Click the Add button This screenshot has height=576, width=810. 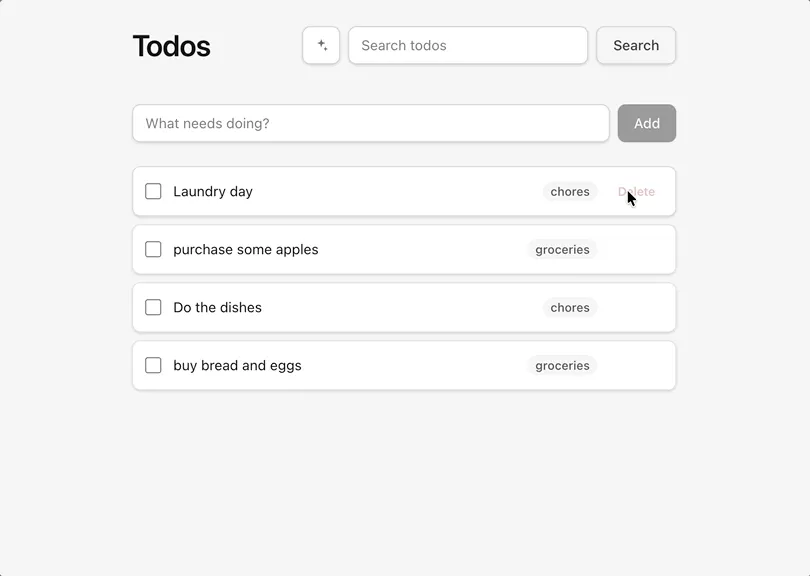[647, 123]
